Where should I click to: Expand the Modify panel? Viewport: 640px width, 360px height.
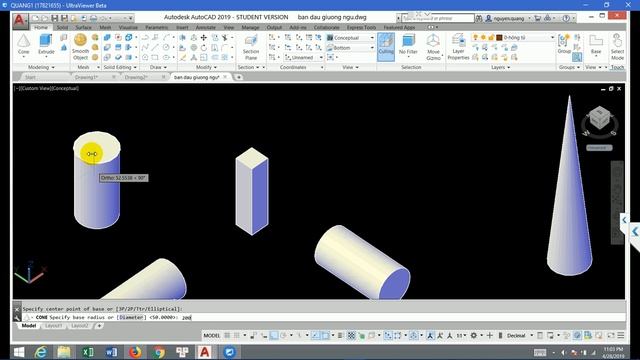coord(206,67)
